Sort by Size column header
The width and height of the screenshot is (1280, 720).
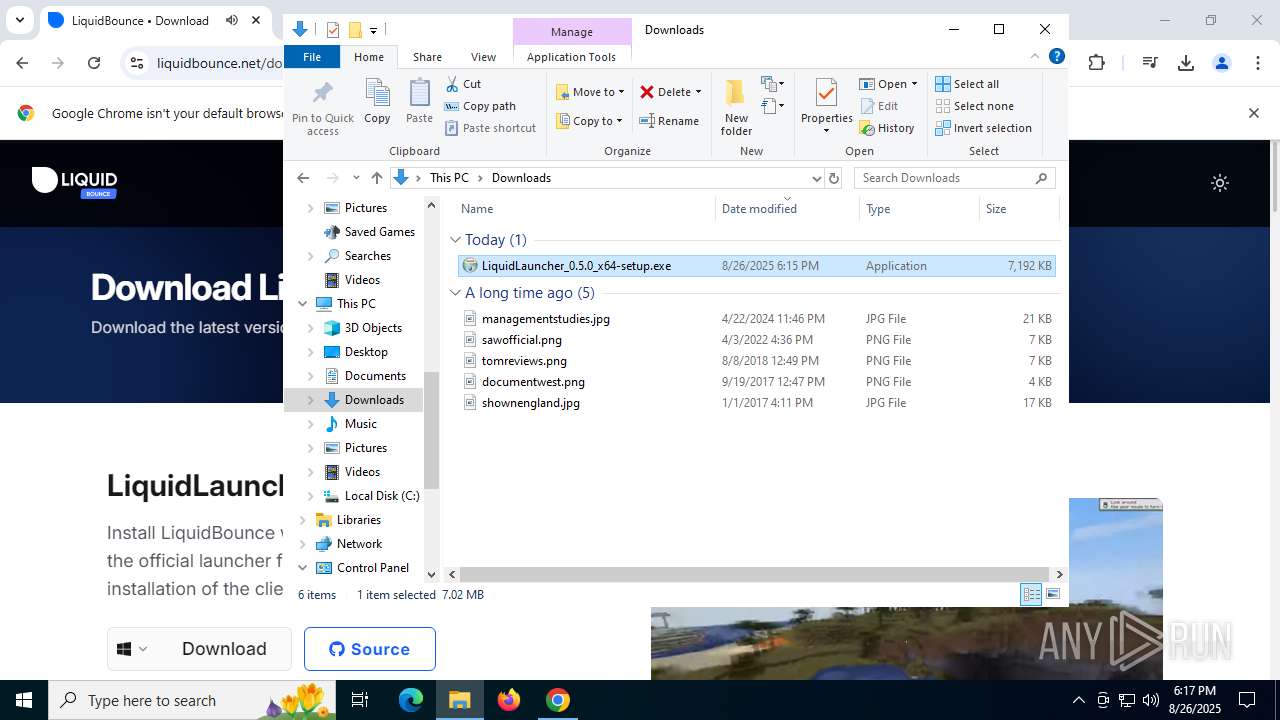(x=1018, y=209)
